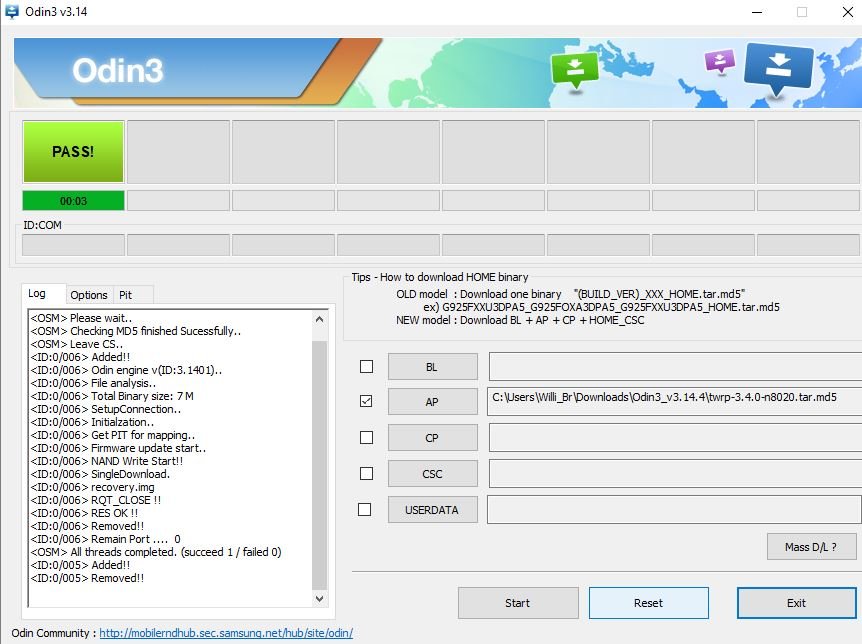Click log line 'recovery.img'
Screen dimensions: 862x644
pos(93,487)
